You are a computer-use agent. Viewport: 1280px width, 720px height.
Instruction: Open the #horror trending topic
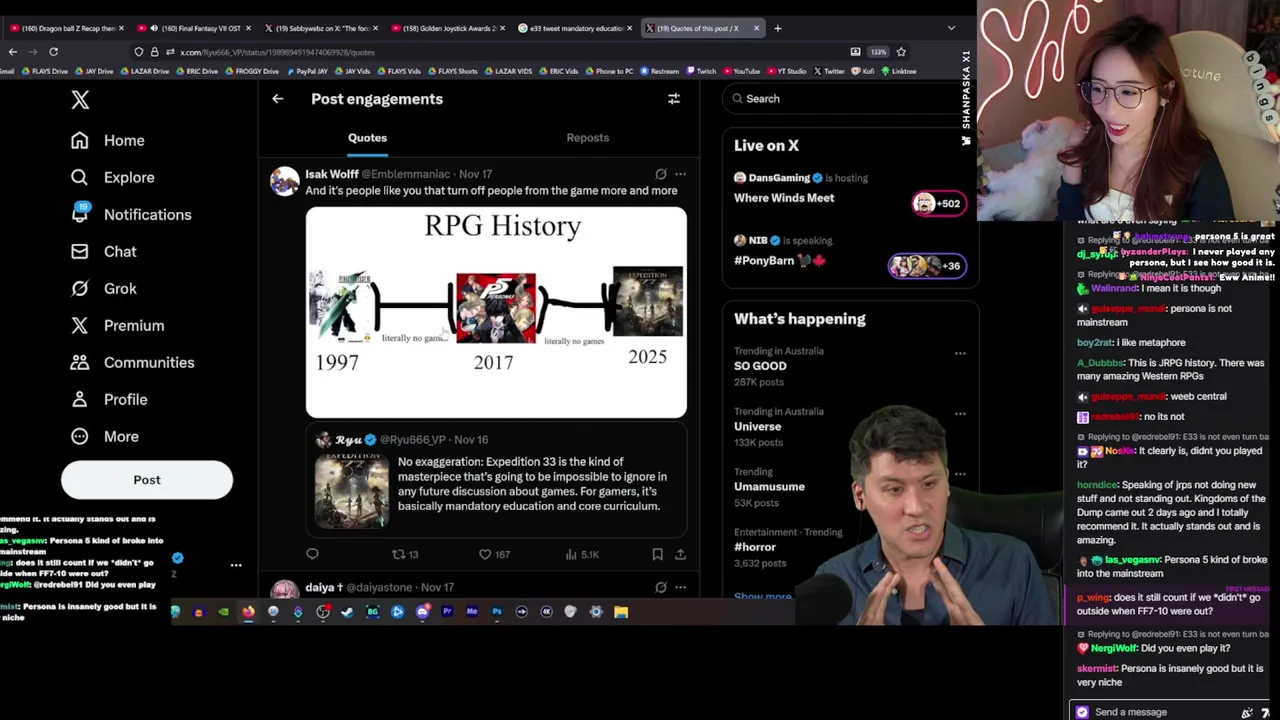point(755,547)
